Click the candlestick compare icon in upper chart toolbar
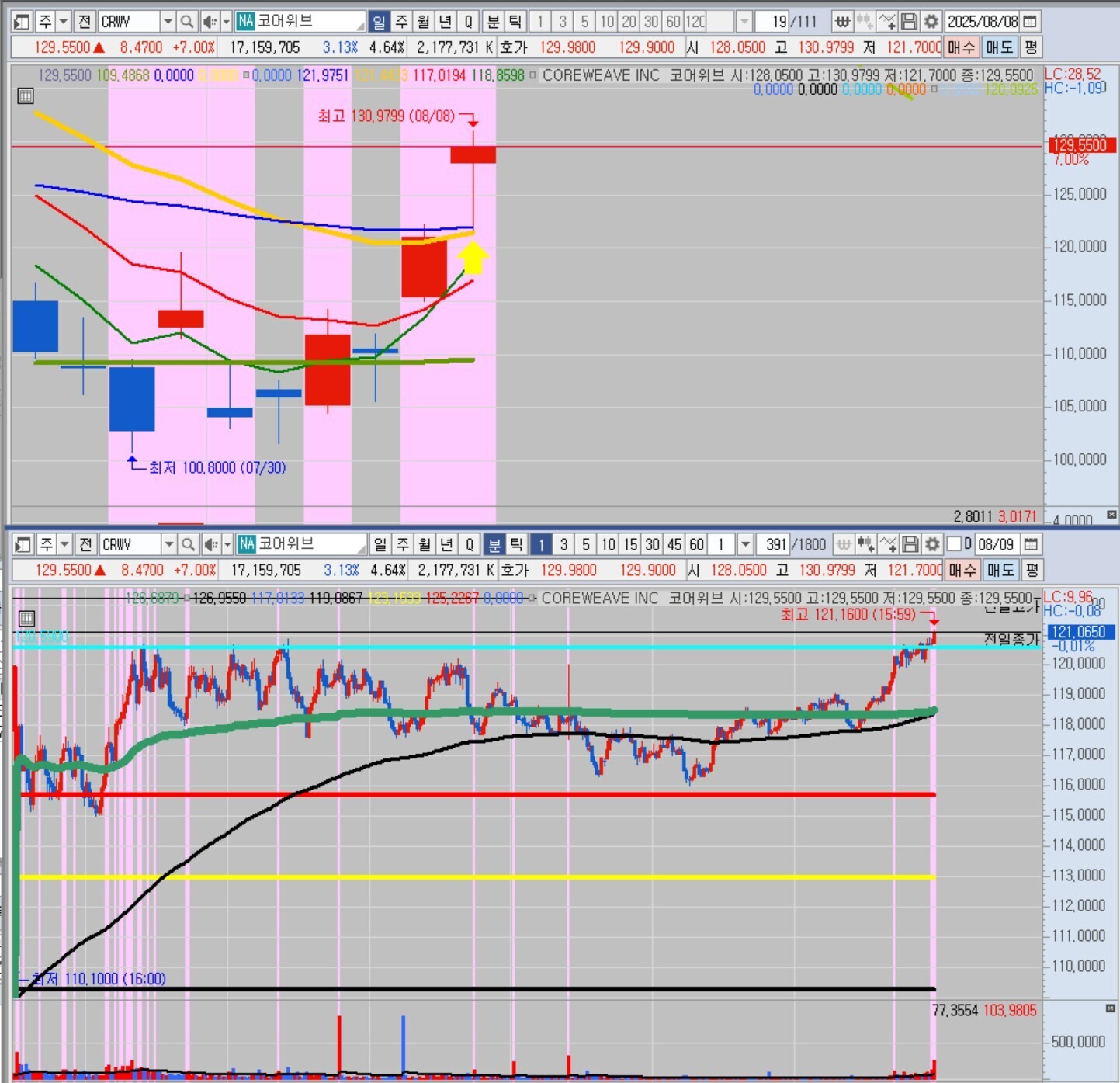The height and width of the screenshot is (1083, 1120). [865, 21]
